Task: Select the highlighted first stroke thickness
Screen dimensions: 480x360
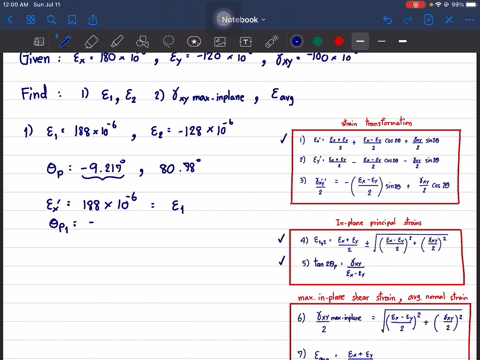Action: 360,41
